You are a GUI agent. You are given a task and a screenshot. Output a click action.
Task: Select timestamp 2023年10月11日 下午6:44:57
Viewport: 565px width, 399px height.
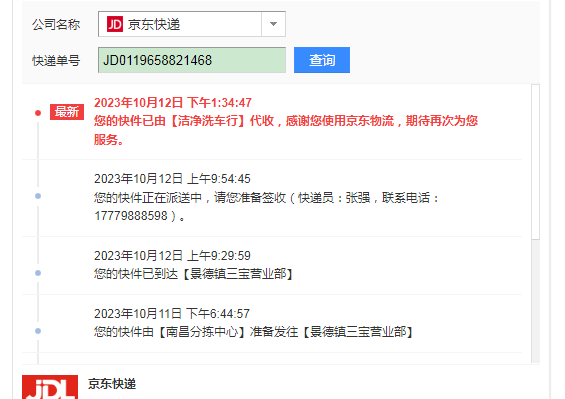[172, 314]
